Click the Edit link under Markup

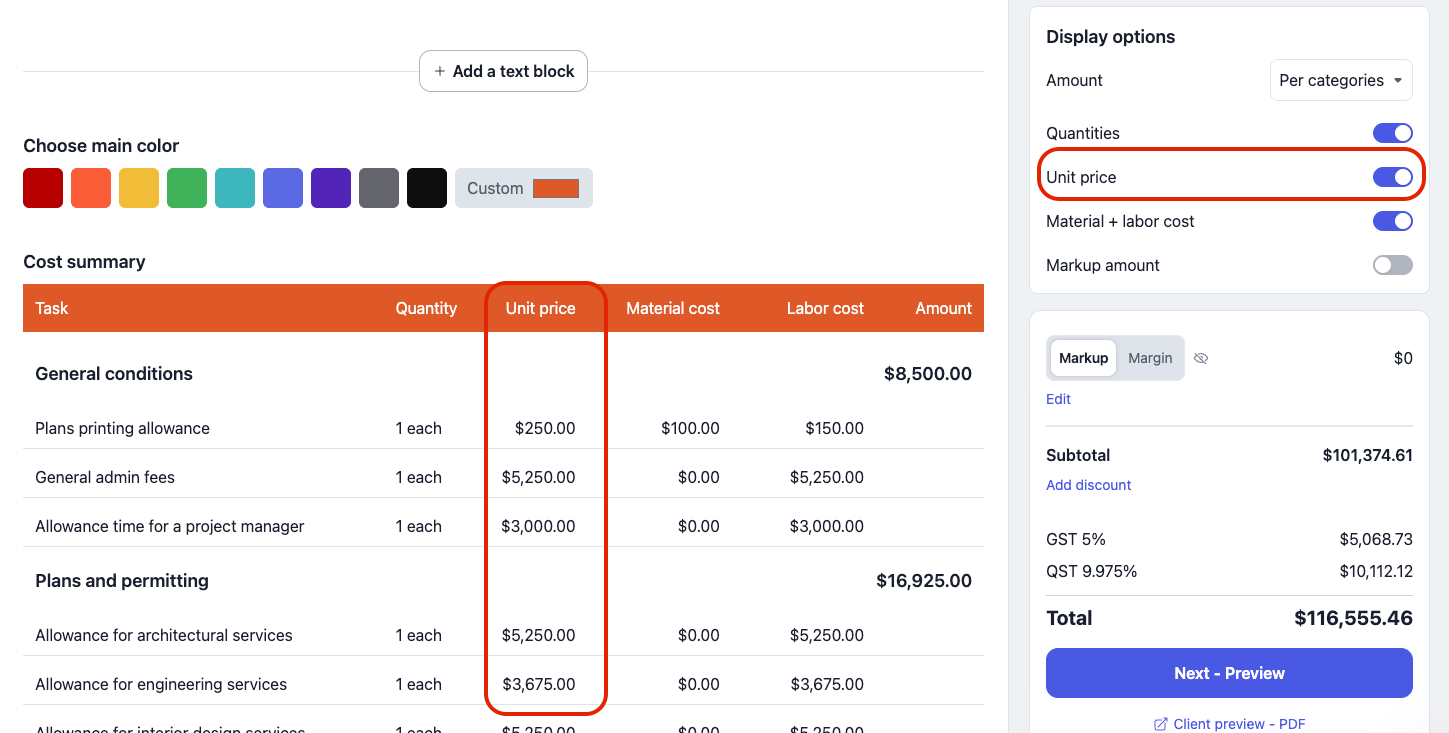coord(1058,399)
